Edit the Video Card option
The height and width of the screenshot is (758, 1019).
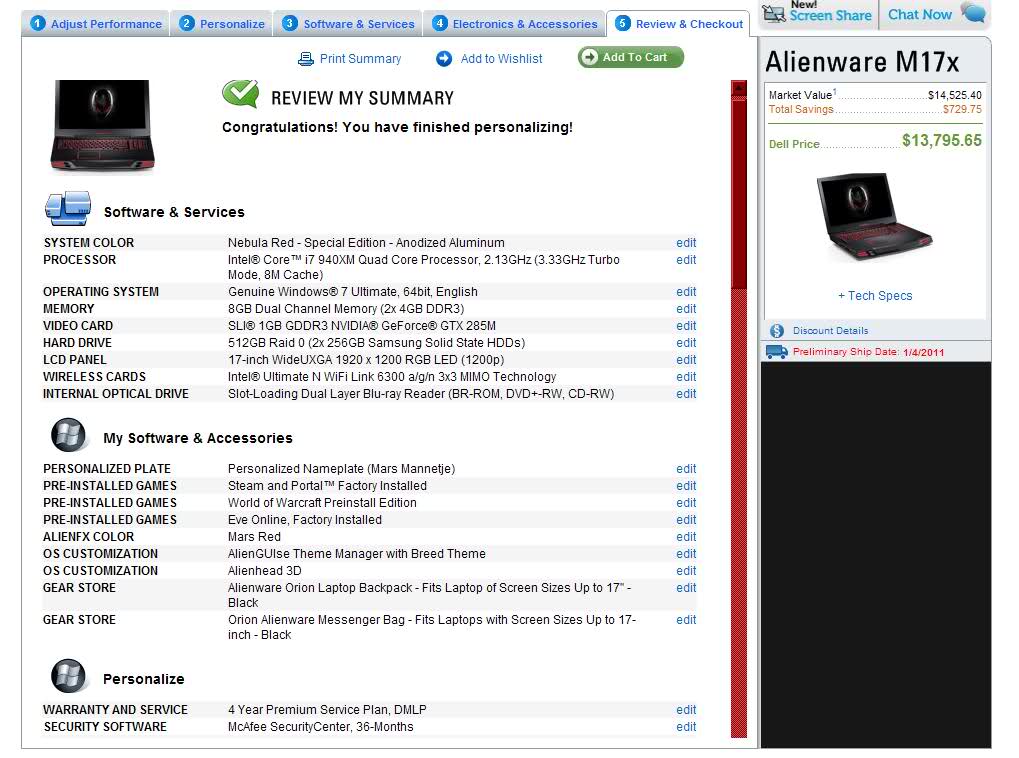click(x=686, y=326)
